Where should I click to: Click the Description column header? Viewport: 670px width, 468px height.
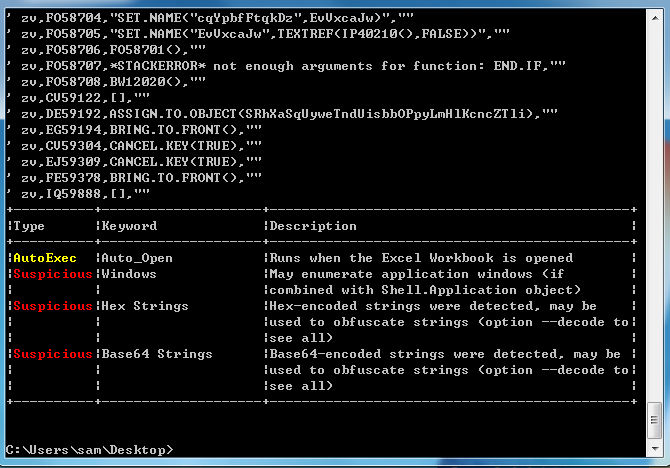pos(312,226)
